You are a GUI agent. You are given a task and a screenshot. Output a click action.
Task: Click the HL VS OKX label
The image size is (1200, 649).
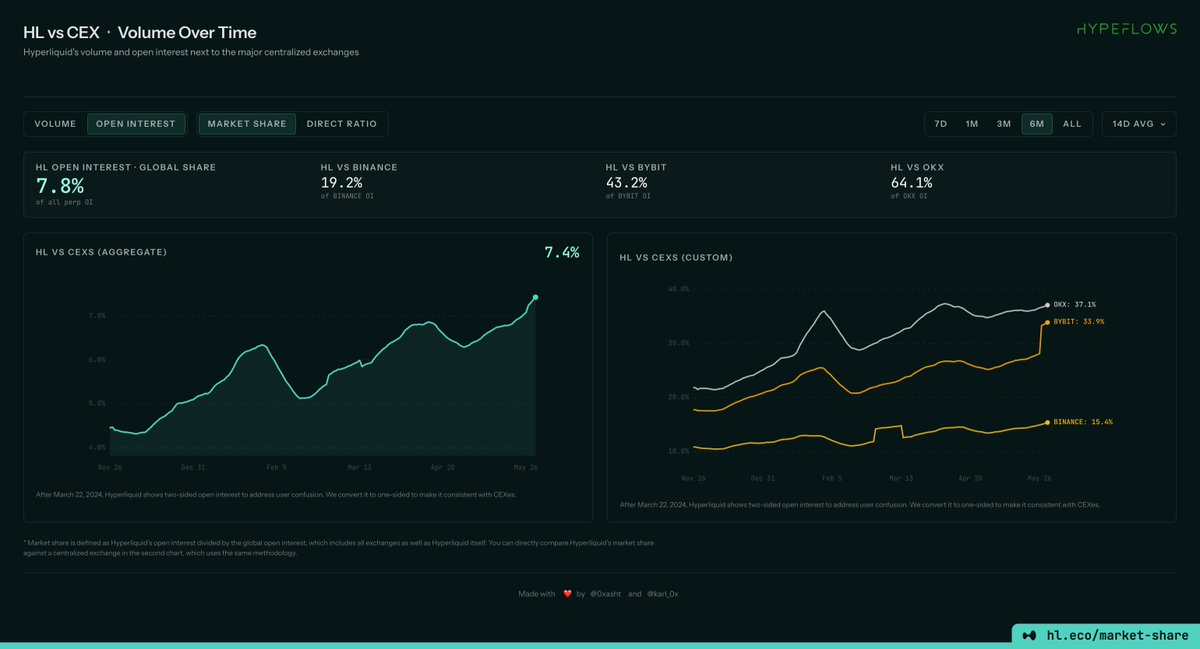coord(917,167)
